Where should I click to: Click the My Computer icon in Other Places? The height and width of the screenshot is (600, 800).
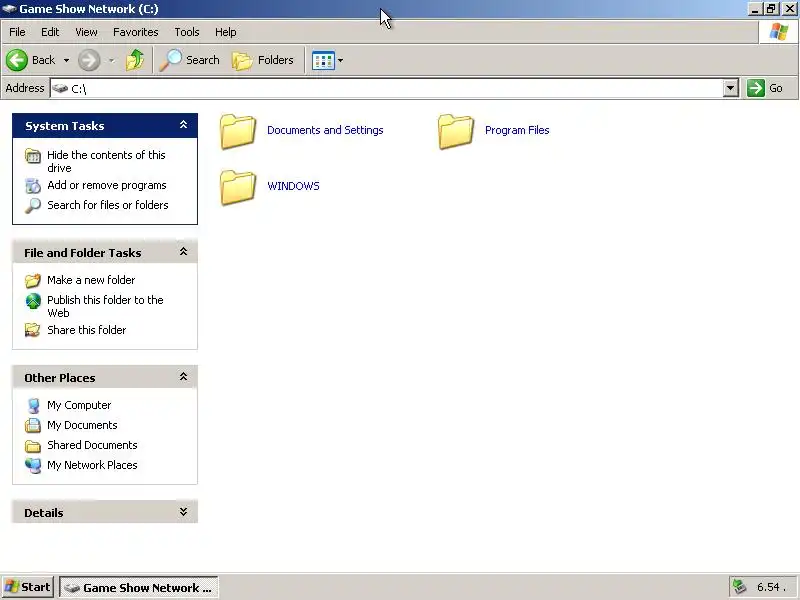33,406
